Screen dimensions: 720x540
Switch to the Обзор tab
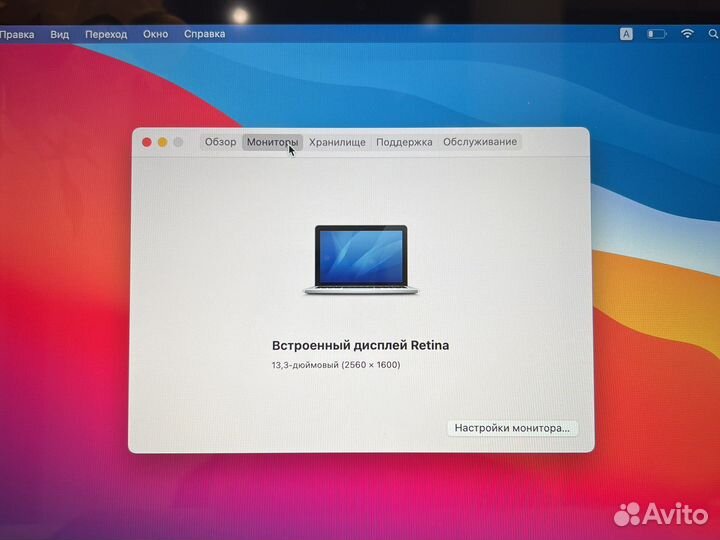(220, 142)
